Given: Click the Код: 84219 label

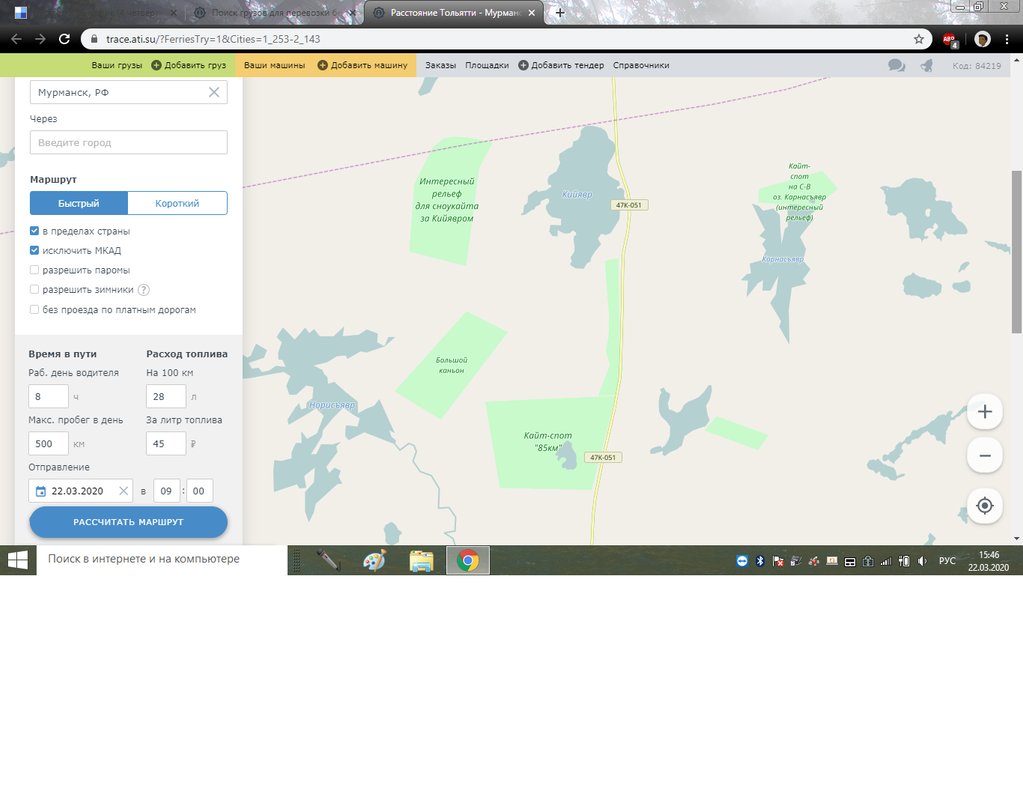Looking at the screenshot, I should pos(976,66).
